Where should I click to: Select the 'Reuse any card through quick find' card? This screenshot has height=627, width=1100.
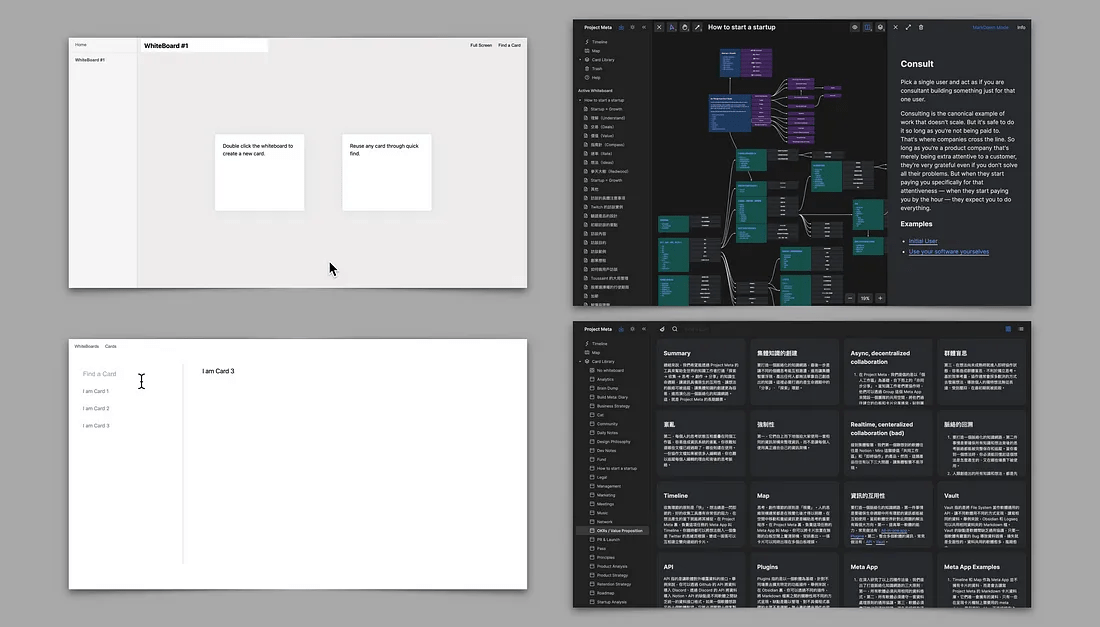[387, 173]
